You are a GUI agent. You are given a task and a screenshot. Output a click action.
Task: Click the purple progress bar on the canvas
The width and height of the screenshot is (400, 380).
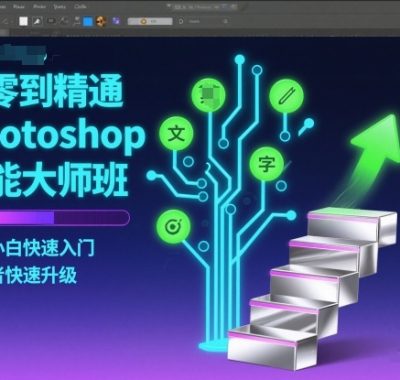(64, 218)
